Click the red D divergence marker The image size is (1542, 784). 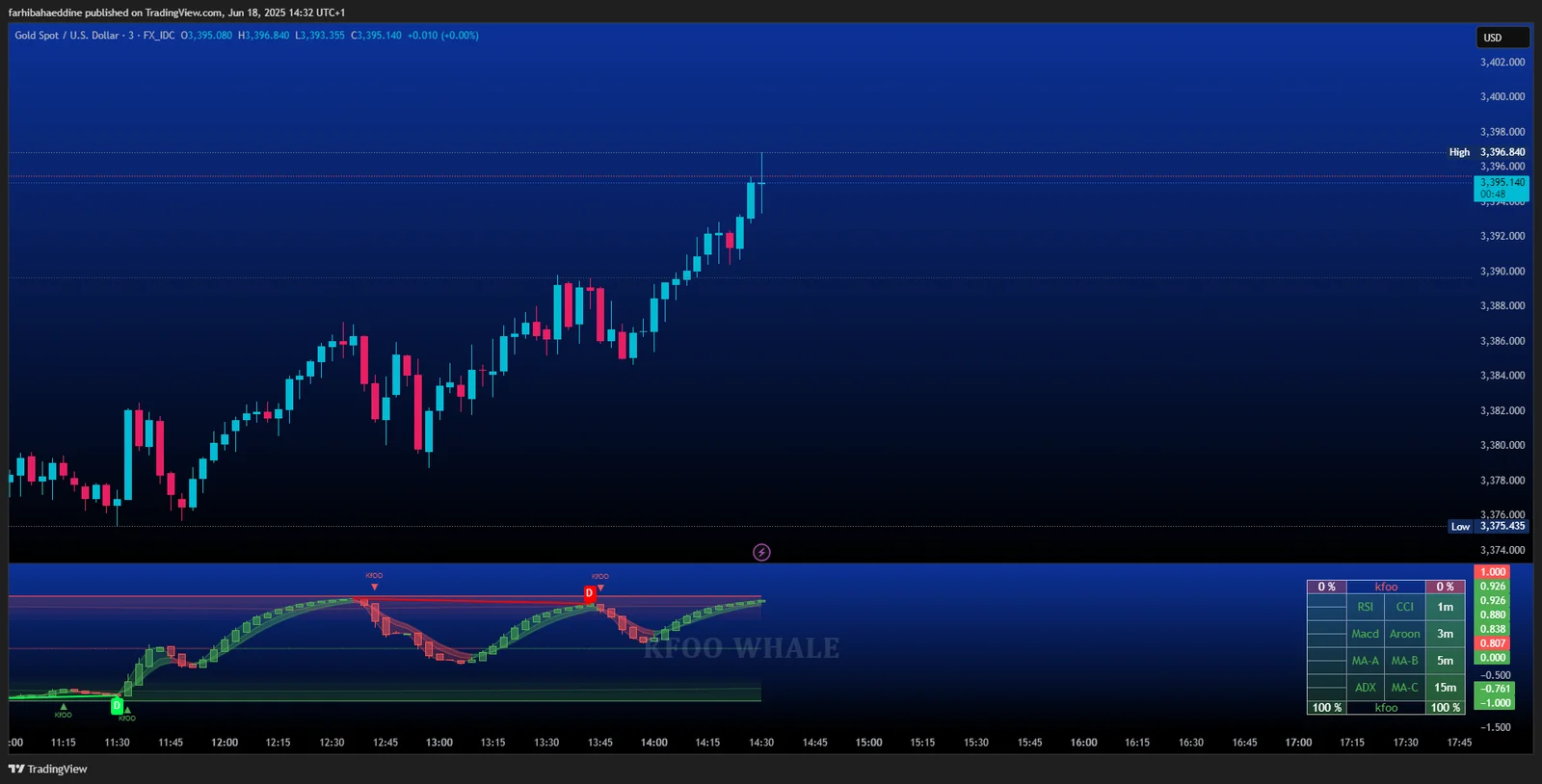(589, 594)
